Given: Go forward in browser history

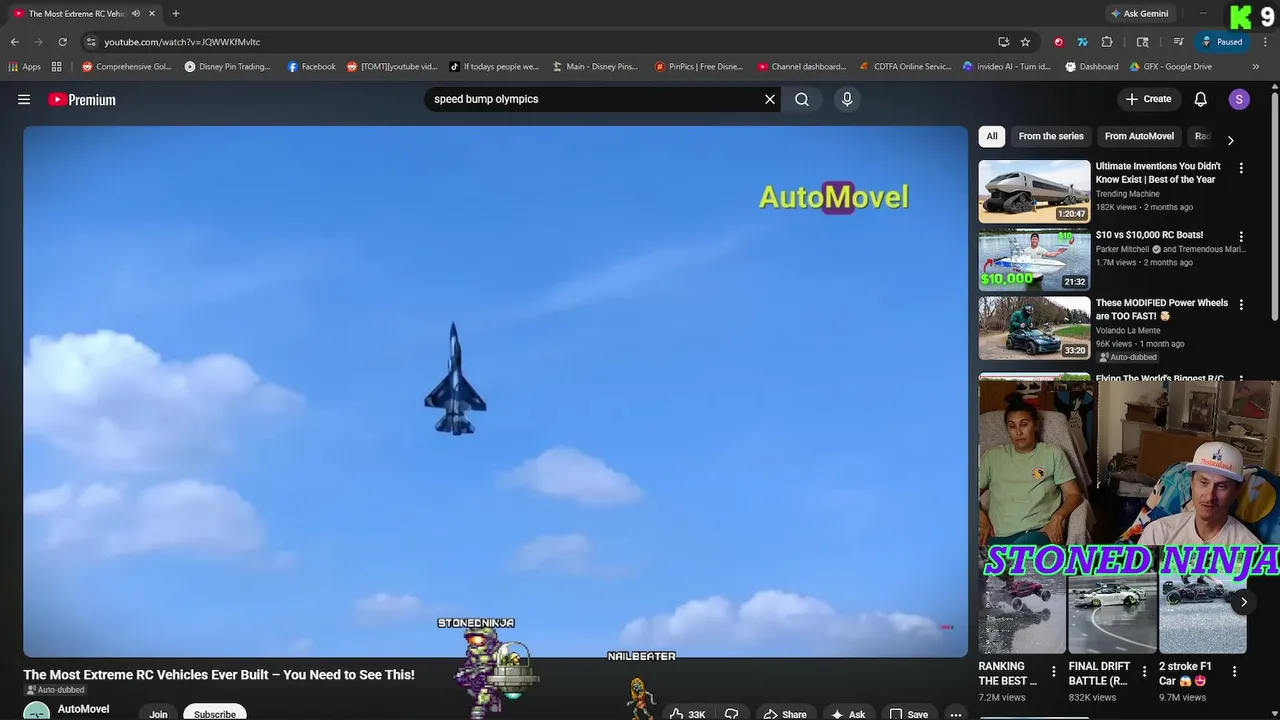Looking at the screenshot, I should click(38, 42).
